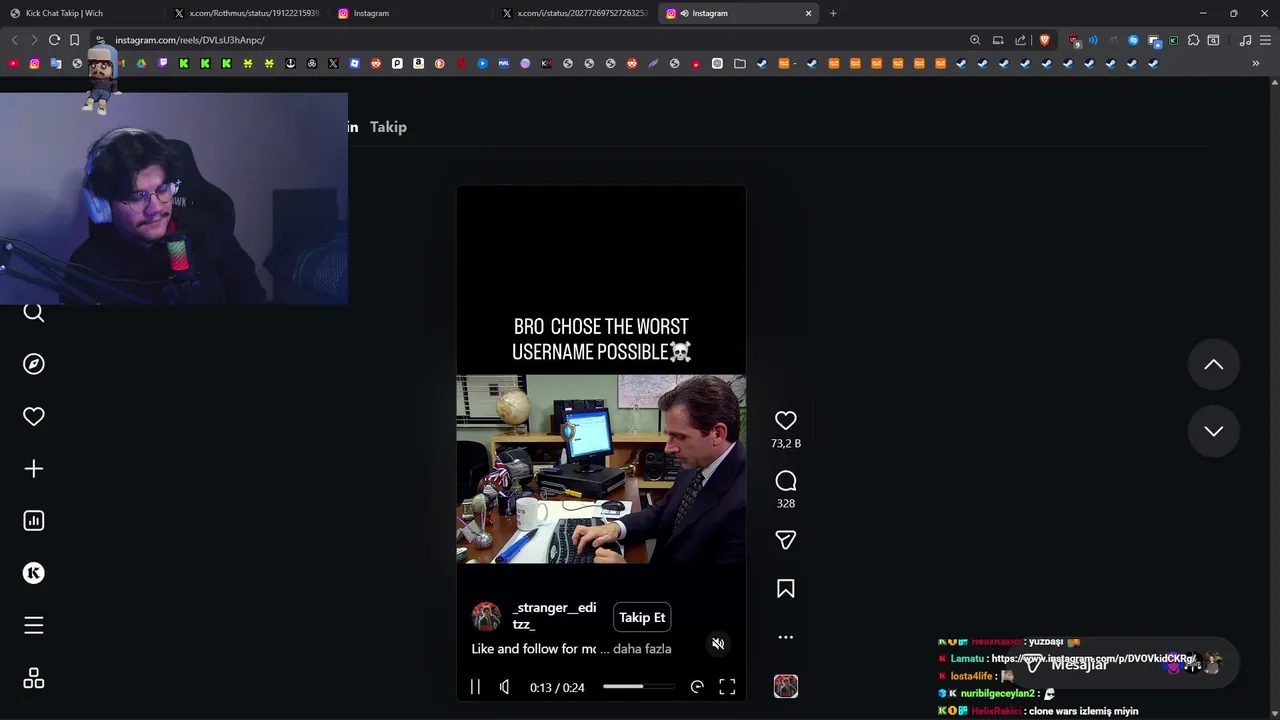Click the 73,2 B likes count

coord(786,443)
